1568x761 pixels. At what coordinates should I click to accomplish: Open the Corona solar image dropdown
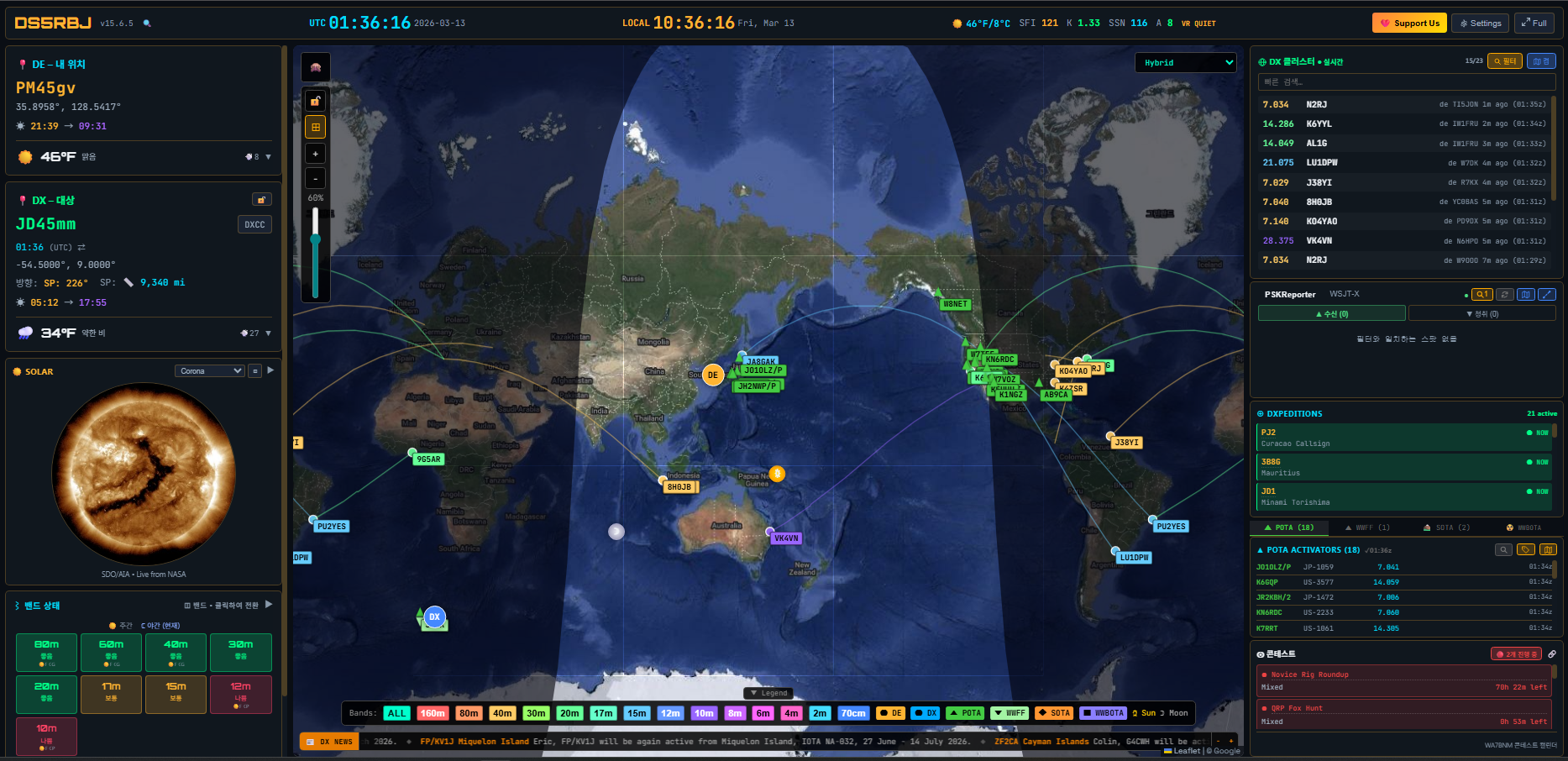point(210,371)
